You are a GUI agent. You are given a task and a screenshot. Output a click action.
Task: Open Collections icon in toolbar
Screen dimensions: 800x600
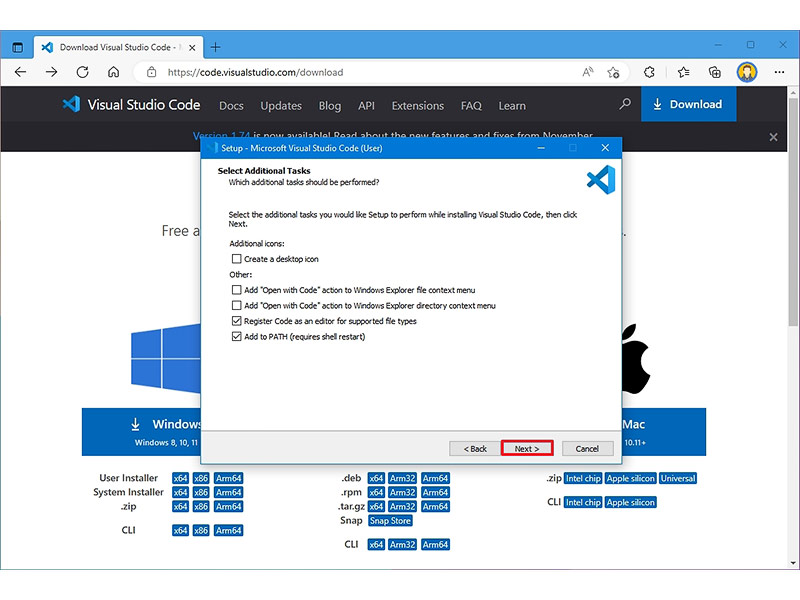715,72
